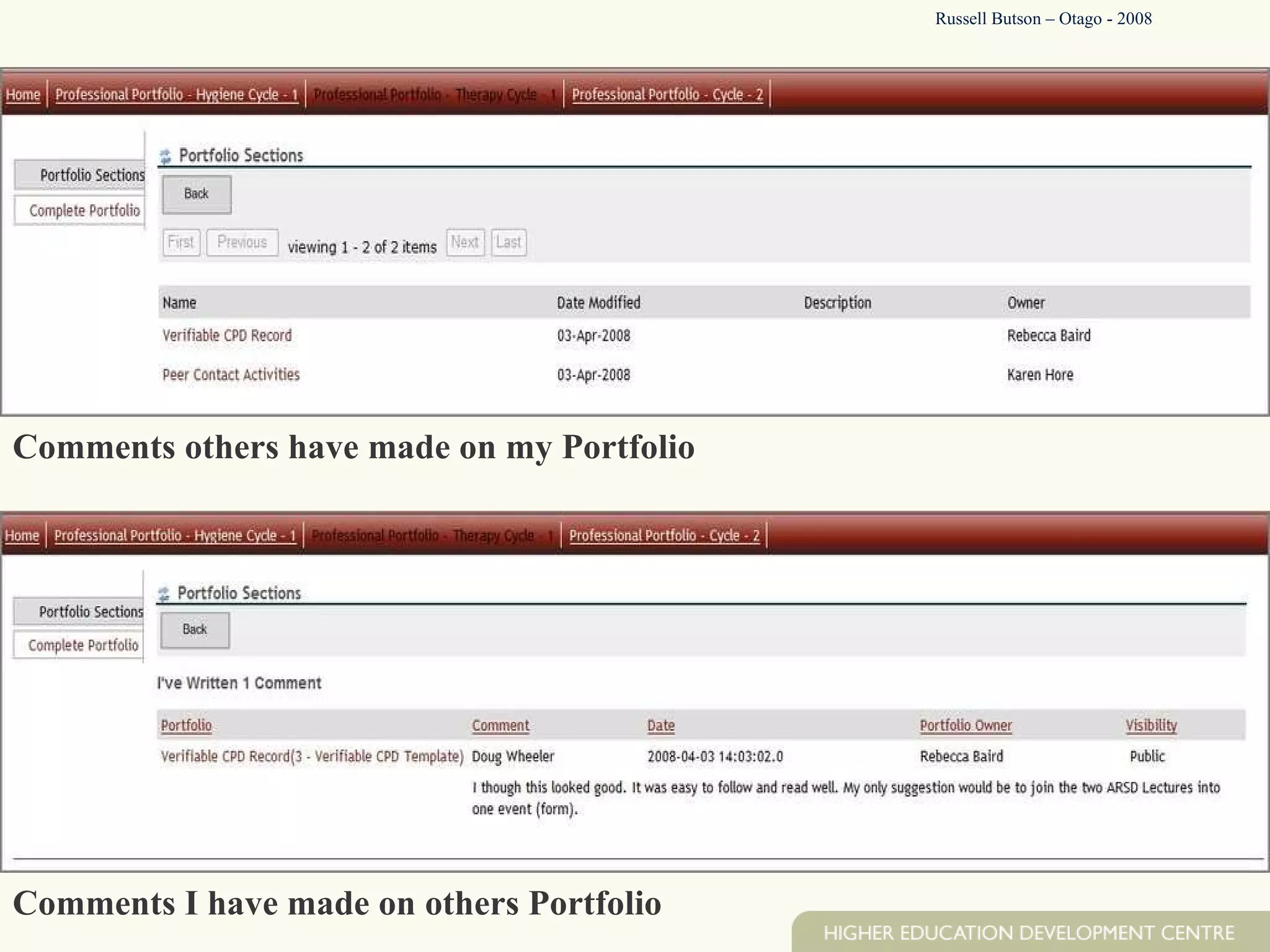1270x952 pixels.
Task: Select Therapy Cycle - 1 tab in lower bar
Action: pyautogui.click(x=432, y=535)
